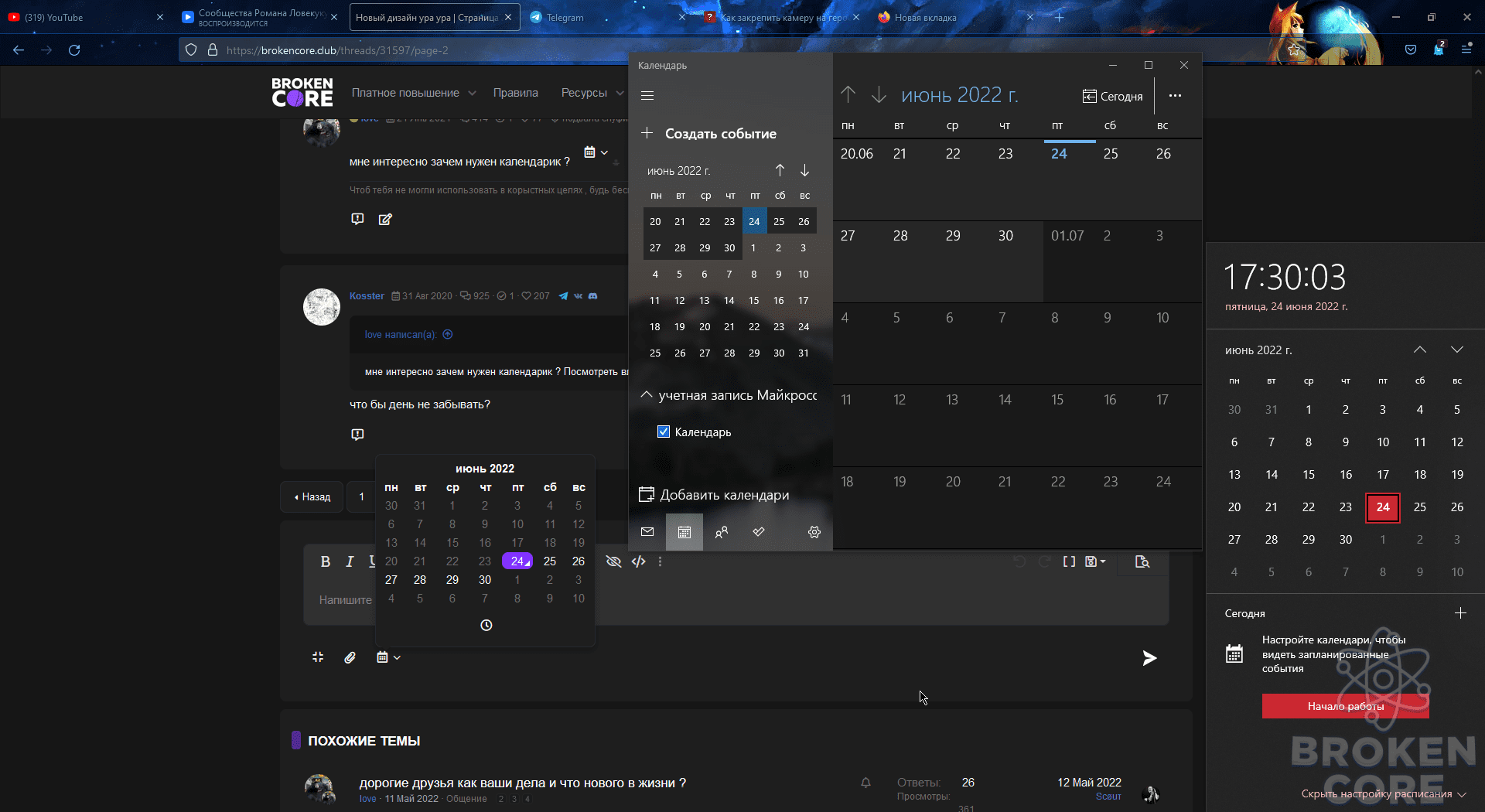This screenshot has height=812, width=1485.
Task: Open the hamburger menu in Calendar app
Action: (647, 96)
